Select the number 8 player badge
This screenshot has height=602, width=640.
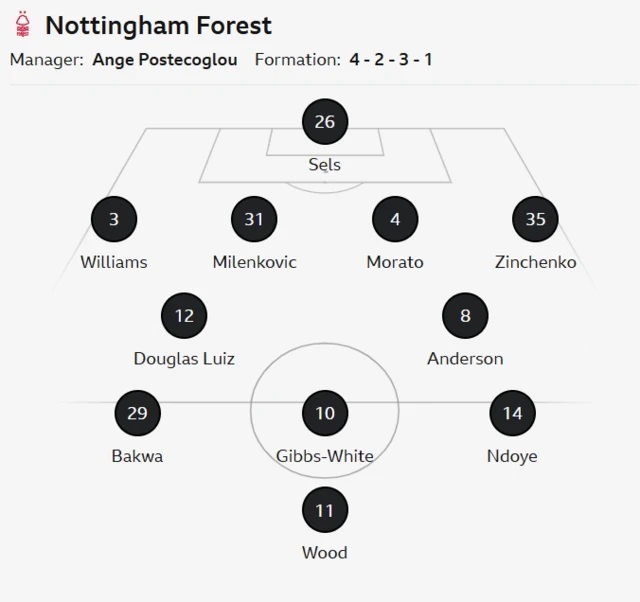(465, 316)
